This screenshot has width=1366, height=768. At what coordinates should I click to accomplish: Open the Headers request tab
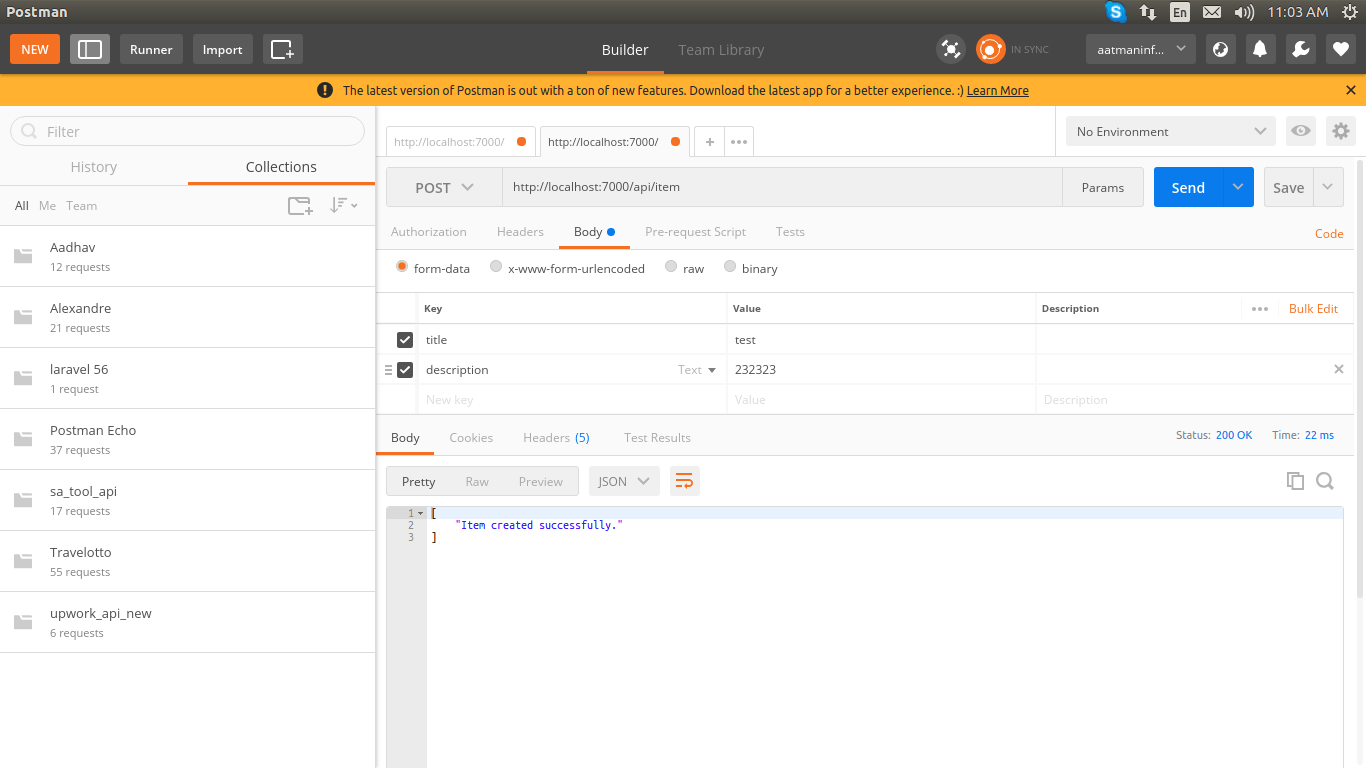coord(520,232)
